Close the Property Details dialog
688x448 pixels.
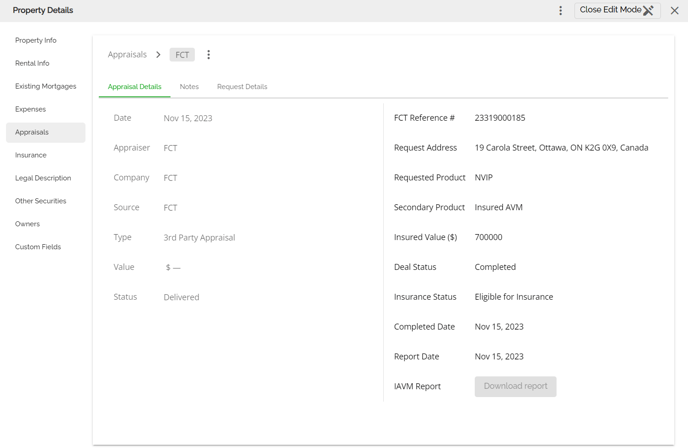(x=674, y=11)
